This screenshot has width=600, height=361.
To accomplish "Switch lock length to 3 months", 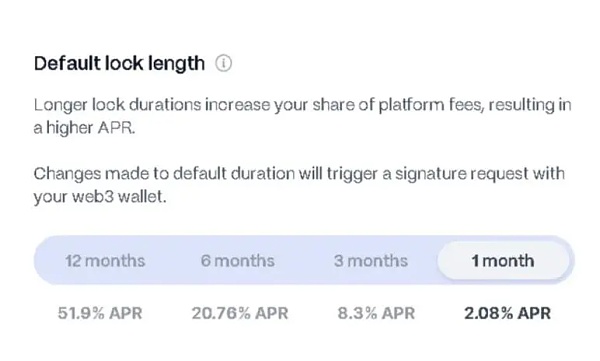I will pos(370,261).
